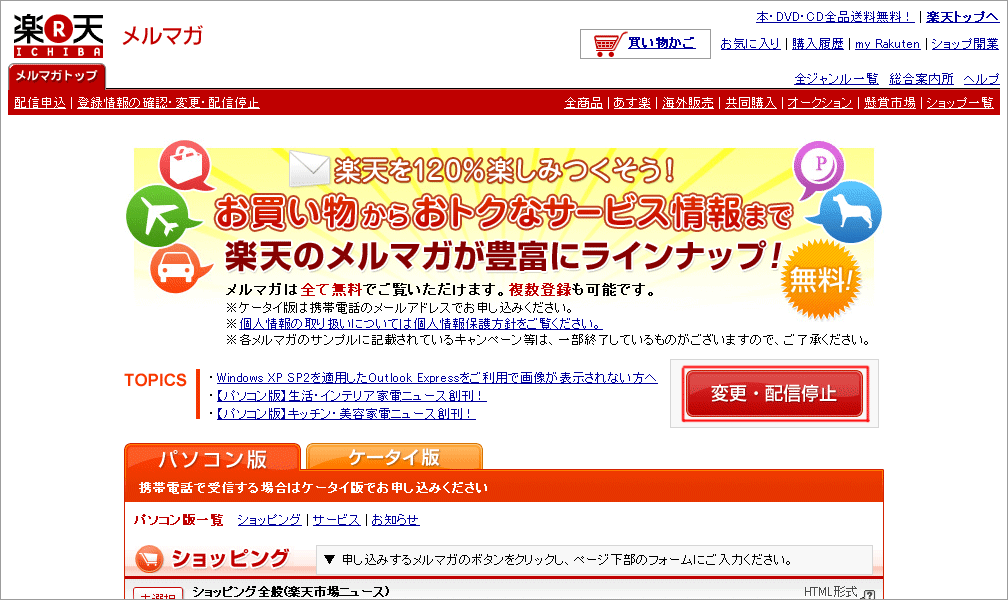Jump to サービス section link
The height and width of the screenshot is (600, 1008).
click(336, 520)
